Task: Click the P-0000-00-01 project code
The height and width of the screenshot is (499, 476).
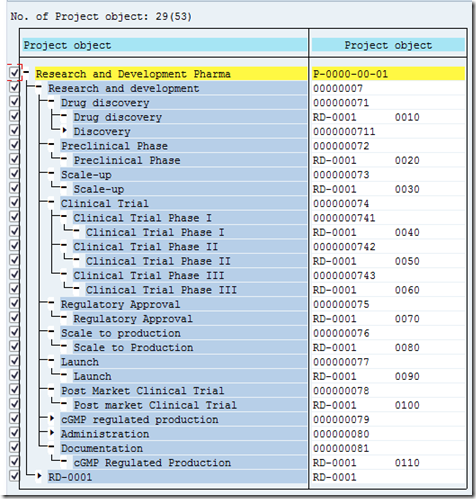Action: coord(350,74)
